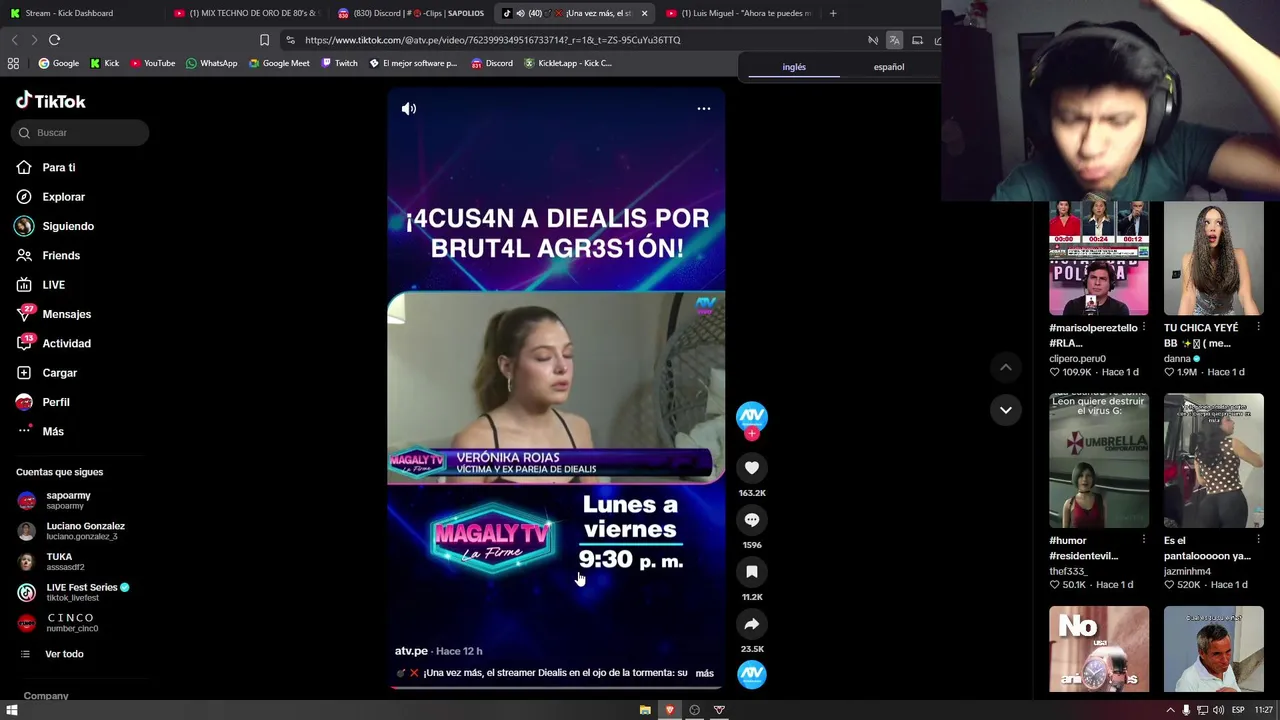This screenshot has height=720, width=1280.
Task: Open TU CHICA YEYÉ video thumbnail
Action: tap(1214, 258)
